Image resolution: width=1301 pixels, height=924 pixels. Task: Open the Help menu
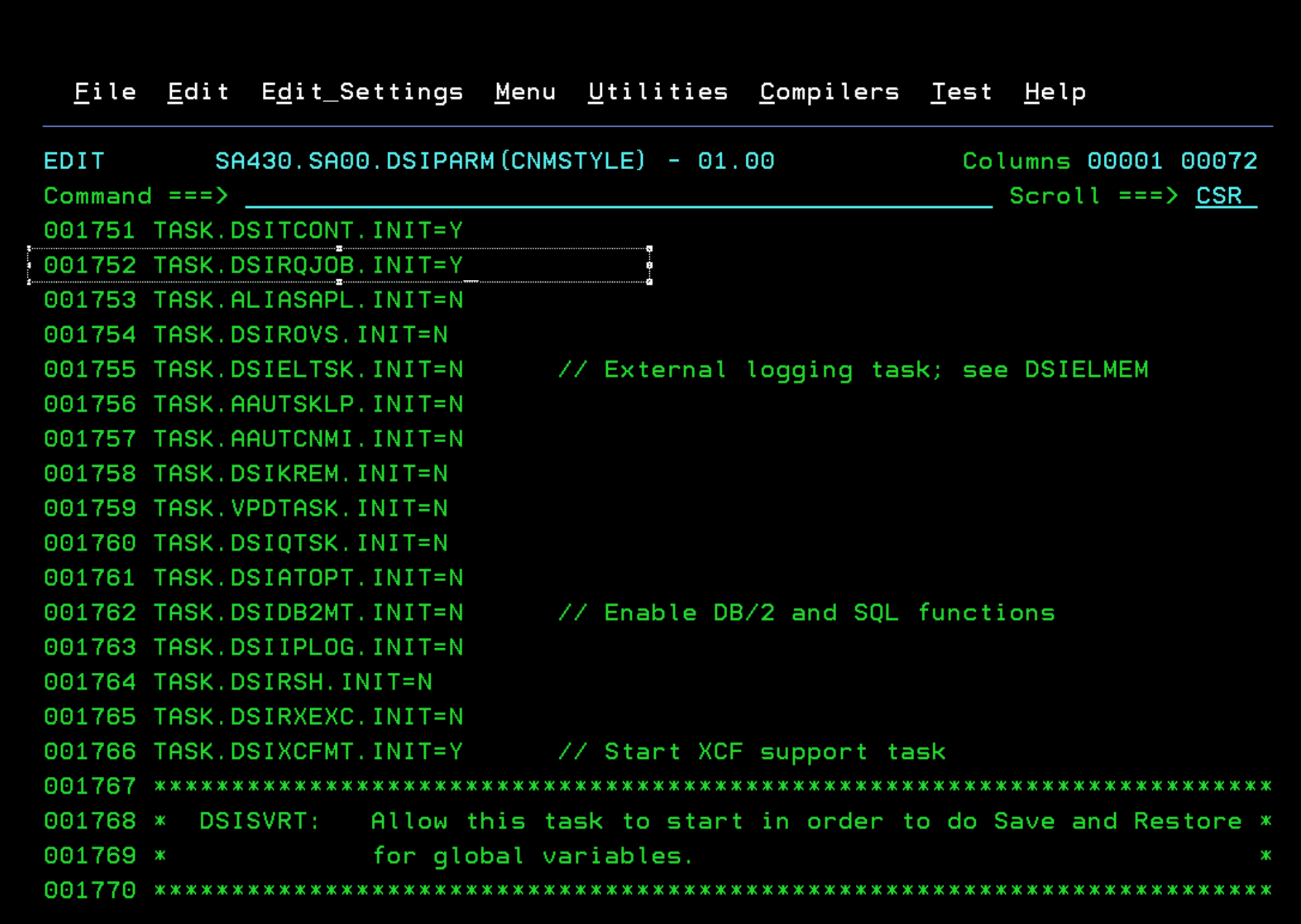1054,92
